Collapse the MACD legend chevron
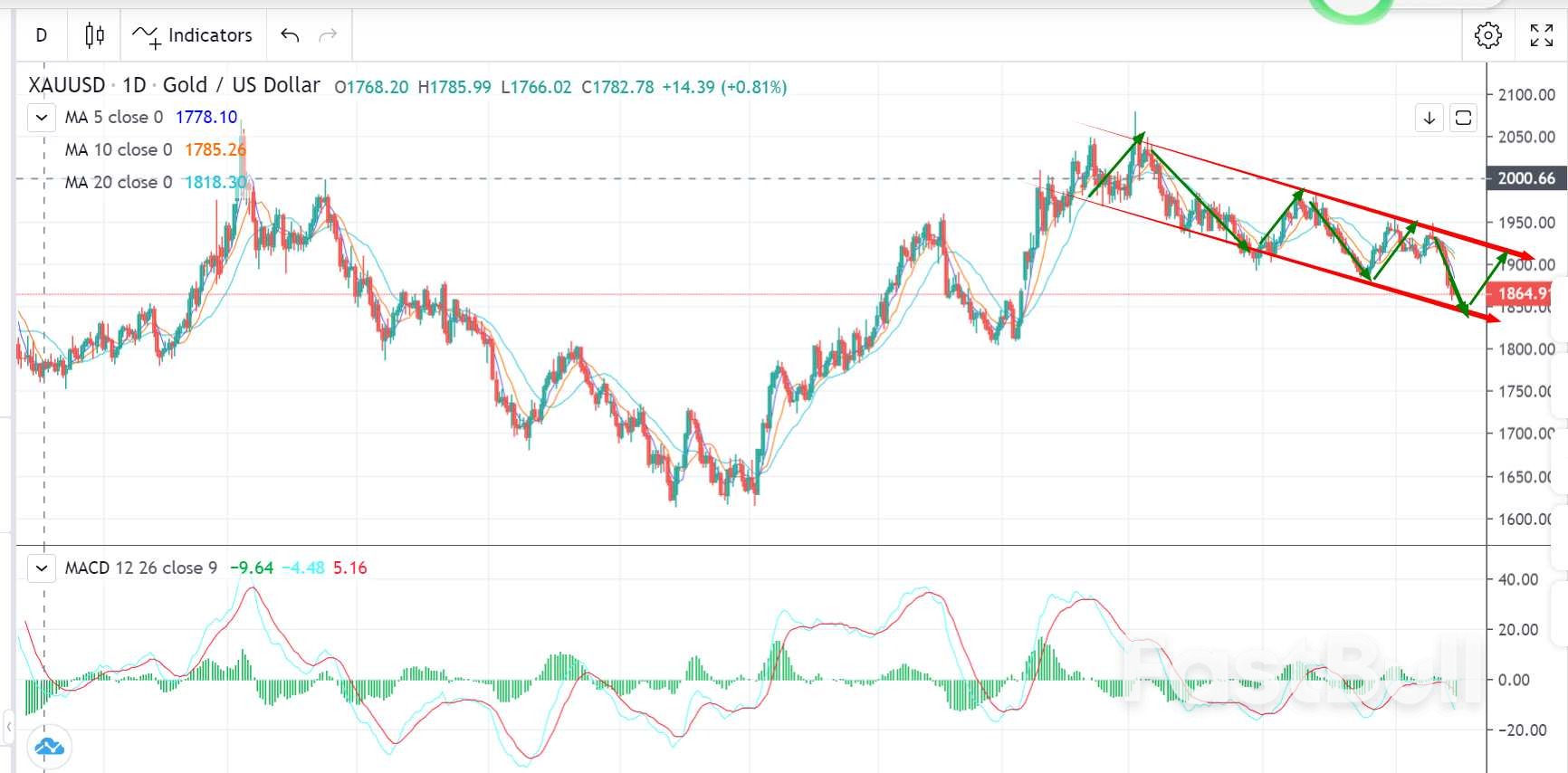The width and height of the screenshot is (1568, 773). point(42,568)
